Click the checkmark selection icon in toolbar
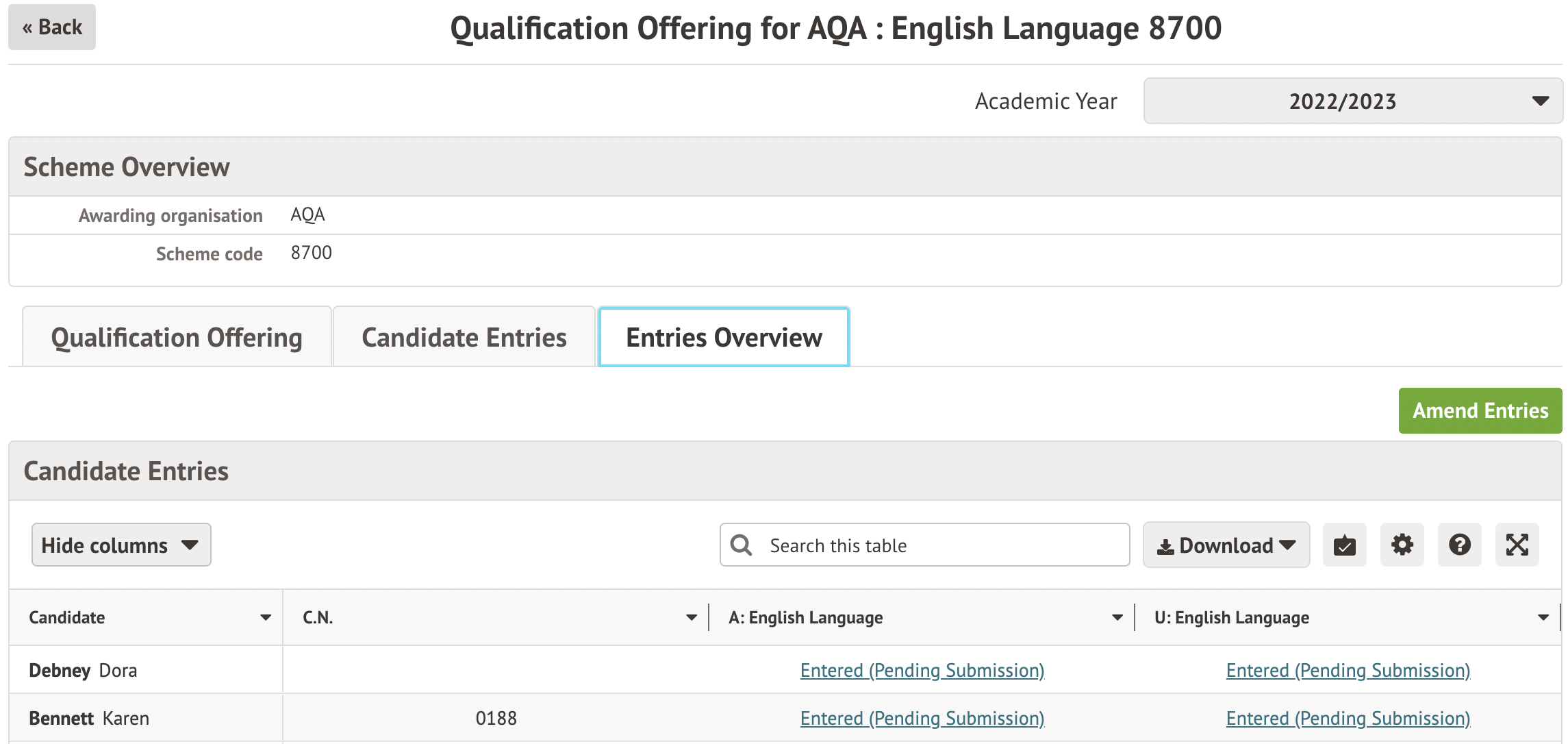 (1344, 545)
